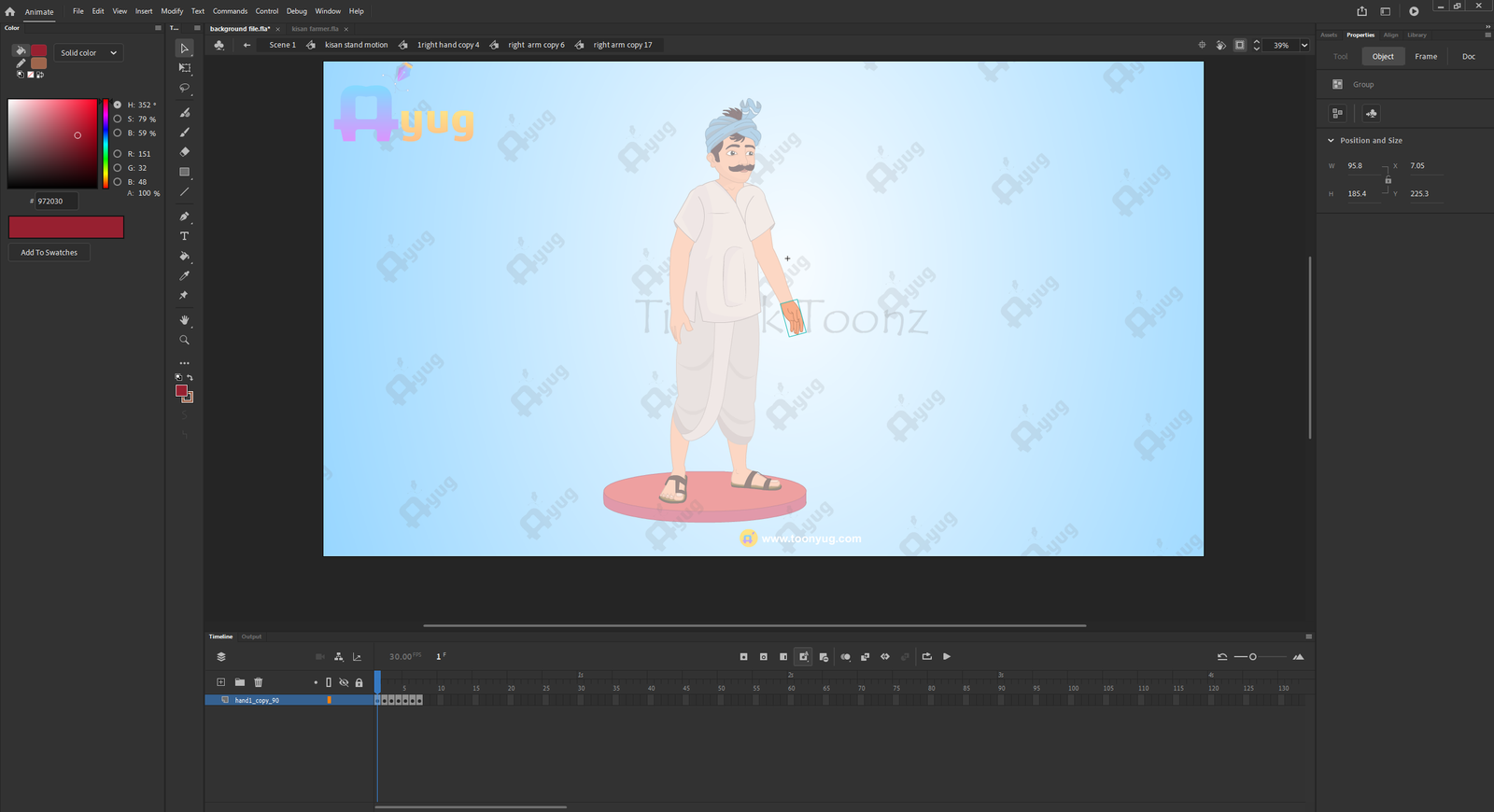Toggle lock all layers in timeline

(x=359, y=682)
